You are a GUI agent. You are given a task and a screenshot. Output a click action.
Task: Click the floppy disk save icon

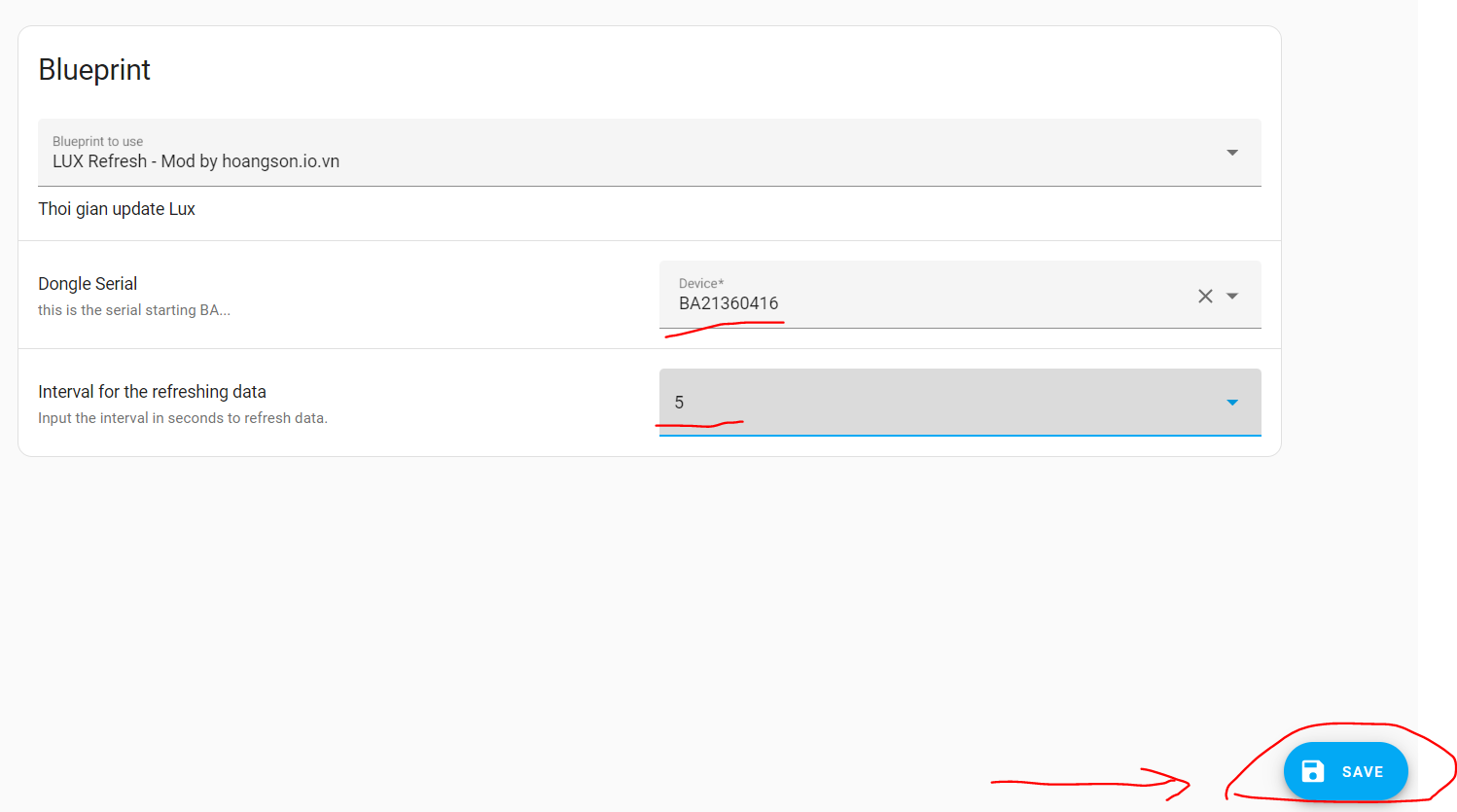point(1313,771)
